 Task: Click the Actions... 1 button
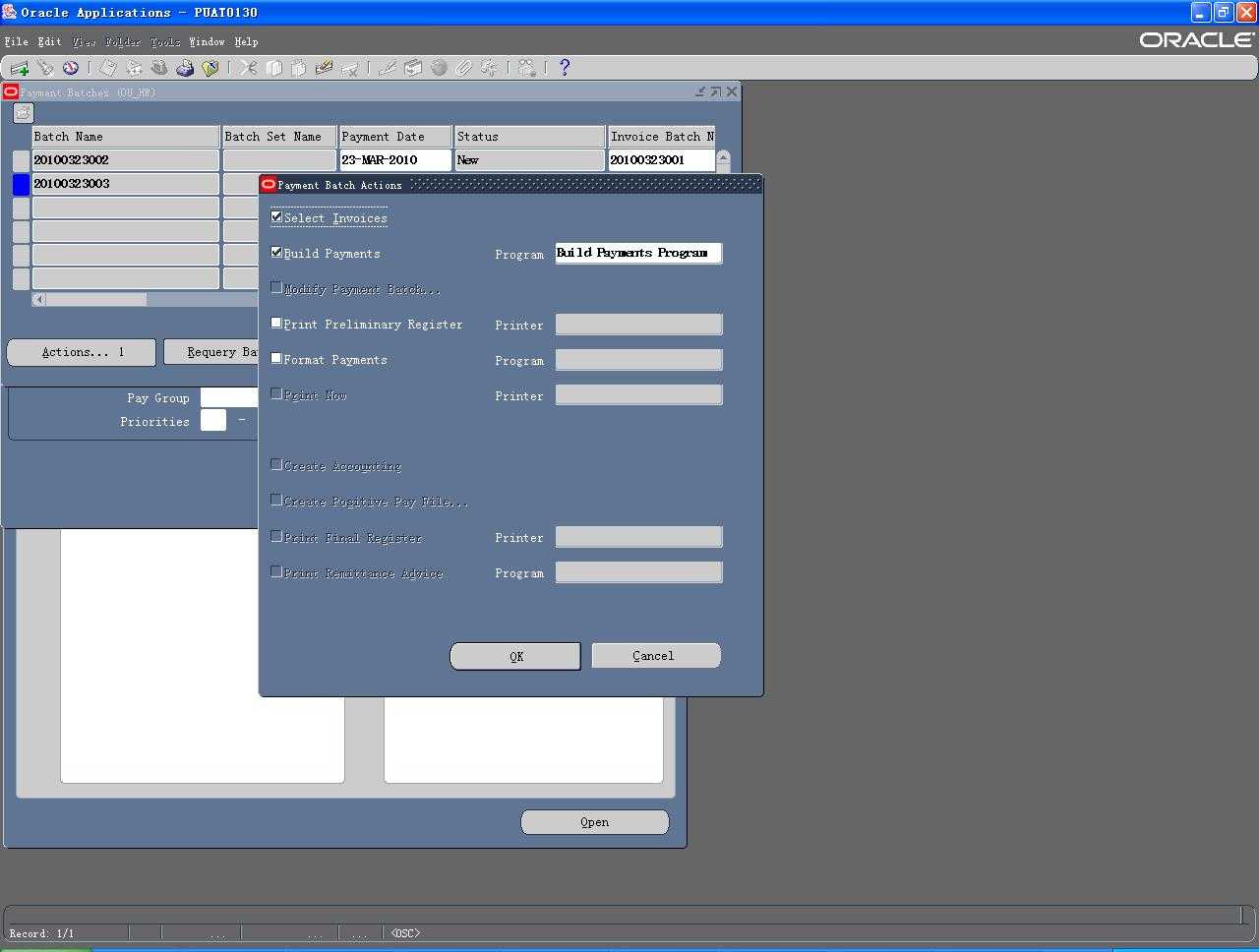pyautogui.click(x=82, y=352)
